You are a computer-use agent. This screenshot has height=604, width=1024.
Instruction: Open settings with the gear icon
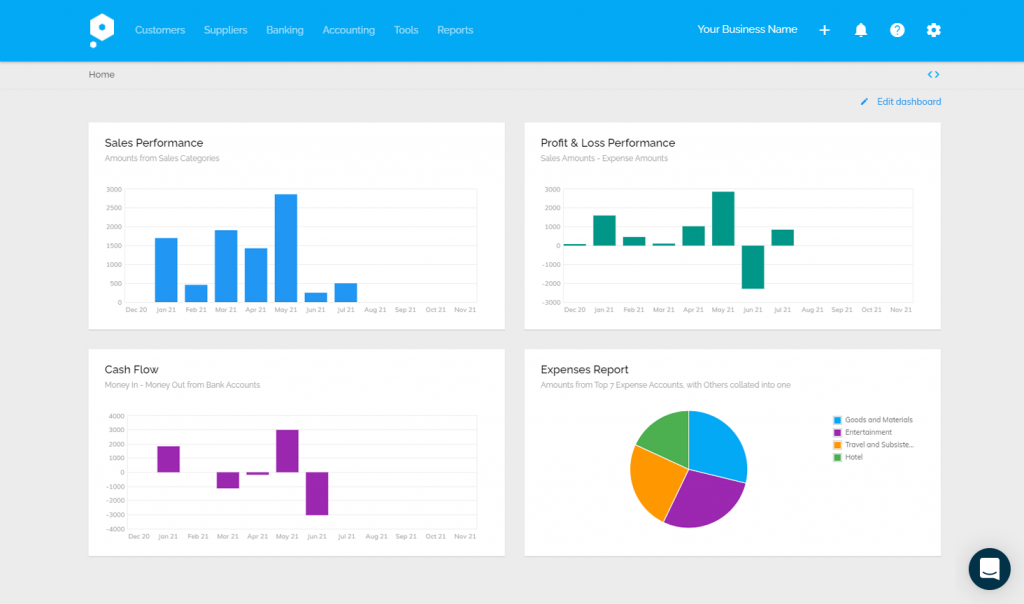point(933,30)
